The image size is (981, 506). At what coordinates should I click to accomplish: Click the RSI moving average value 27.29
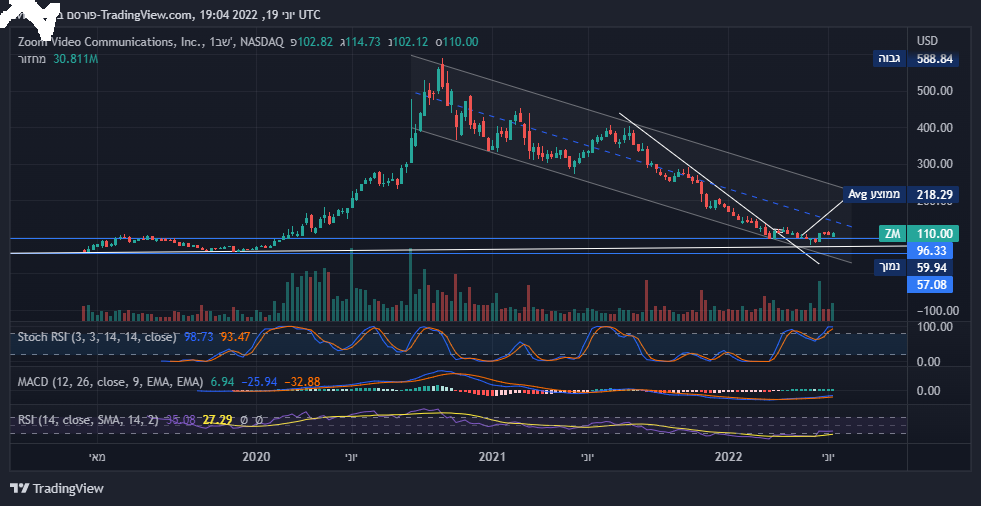tap(217, 420)
